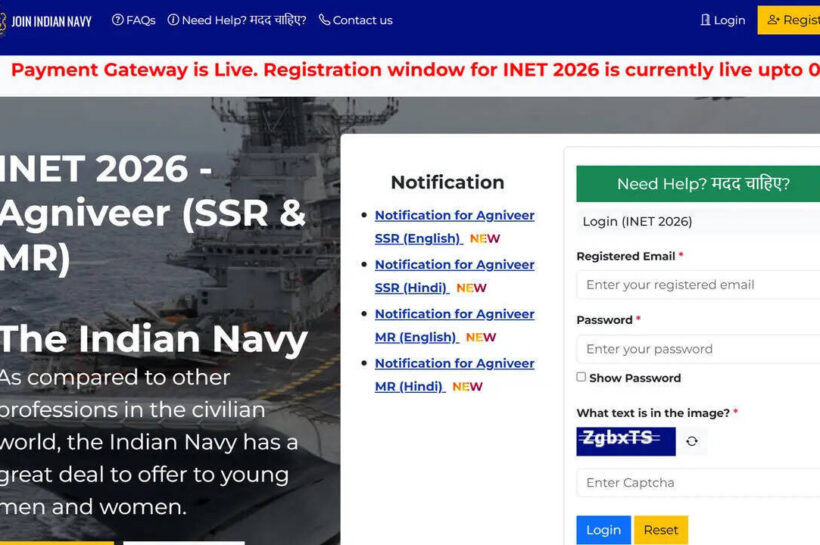Open Need Help? in the top navigation
The image size is (820, 545).
point(237,20)
